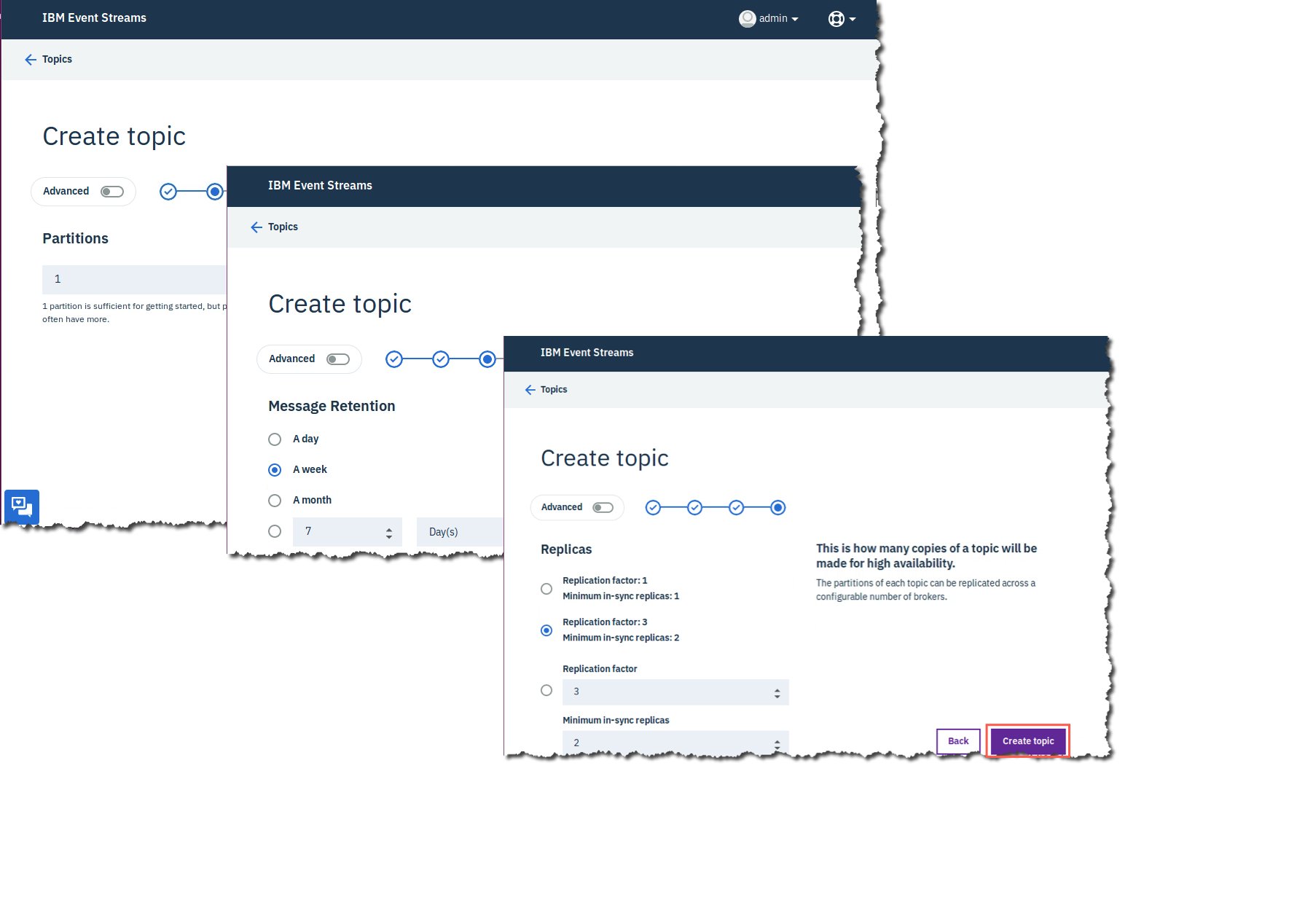This screenshot has height=924, width=1289.
Task: Toggle Advanced switch in the Replicas window
Action: pyautogui.click(x=603, y=508)
